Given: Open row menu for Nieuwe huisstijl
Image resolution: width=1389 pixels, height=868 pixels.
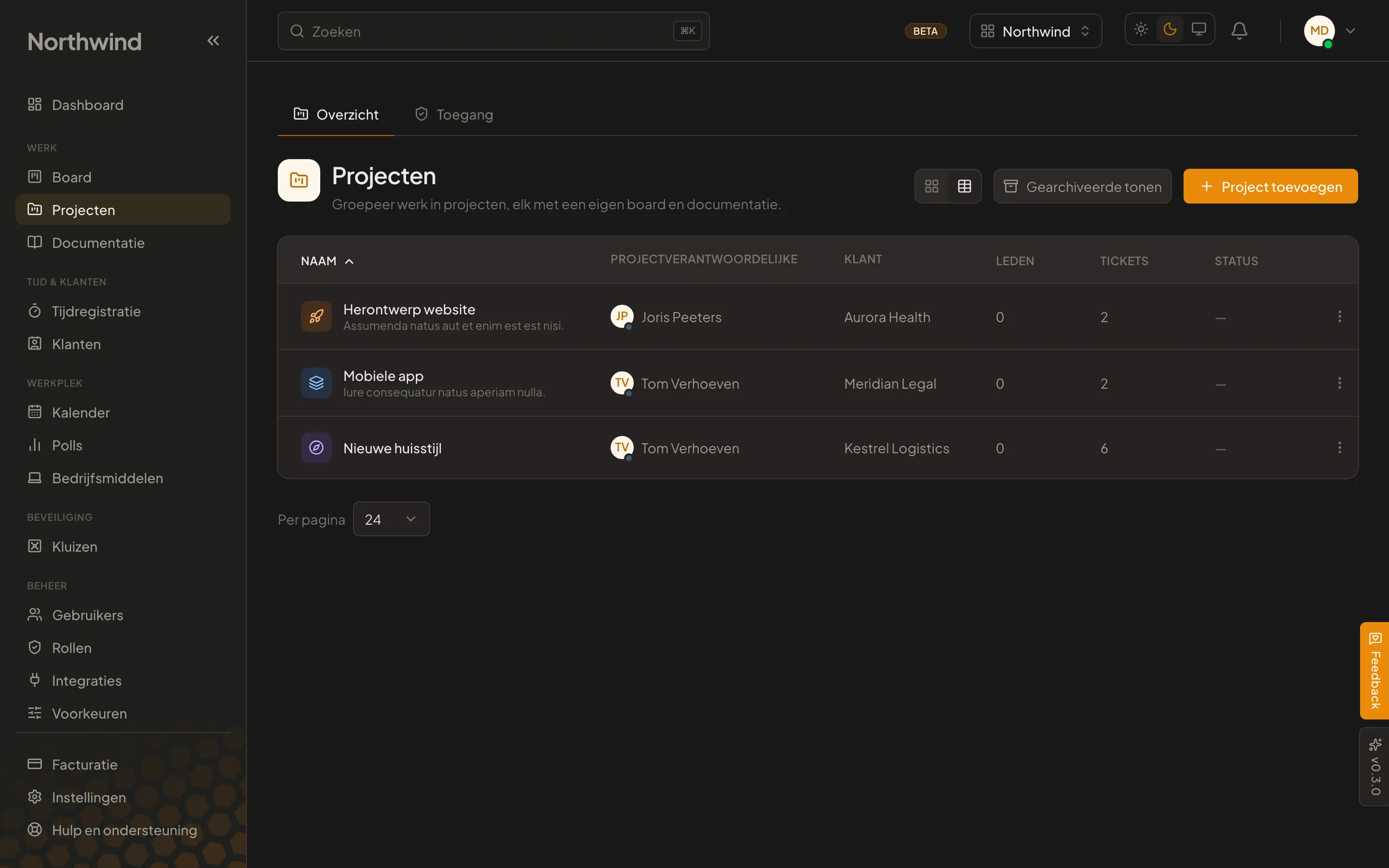Looking at the screenshot, I should 1340,448.
